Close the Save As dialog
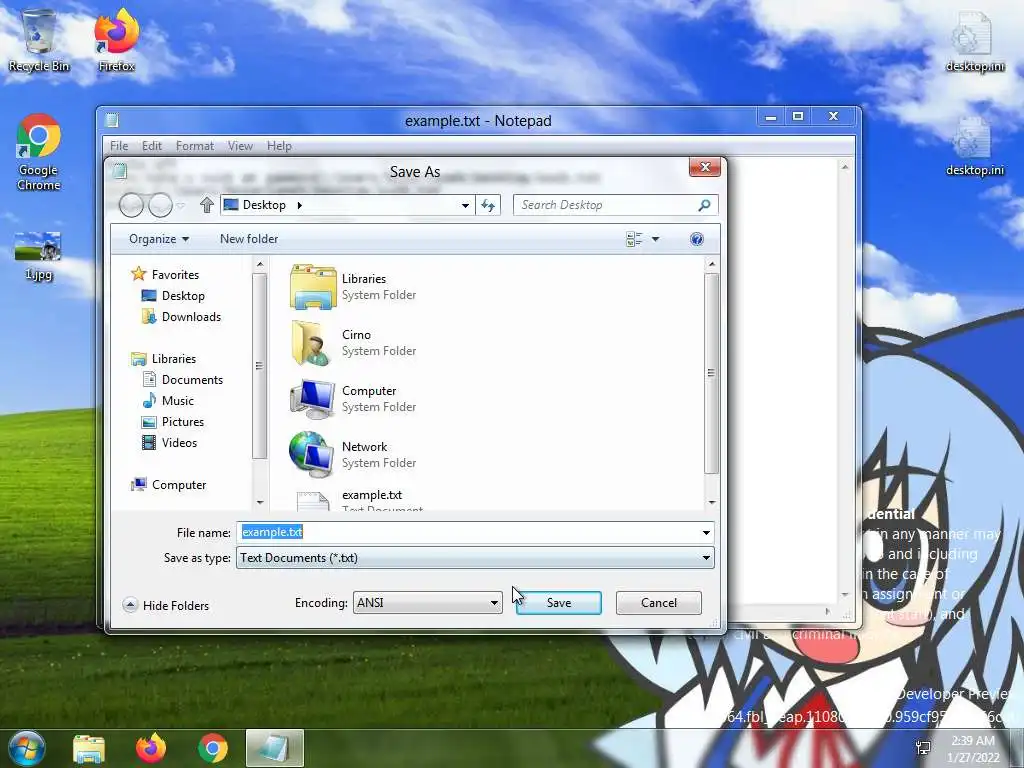The width and height of the screenshot is (1024, 768). [705, 167]
